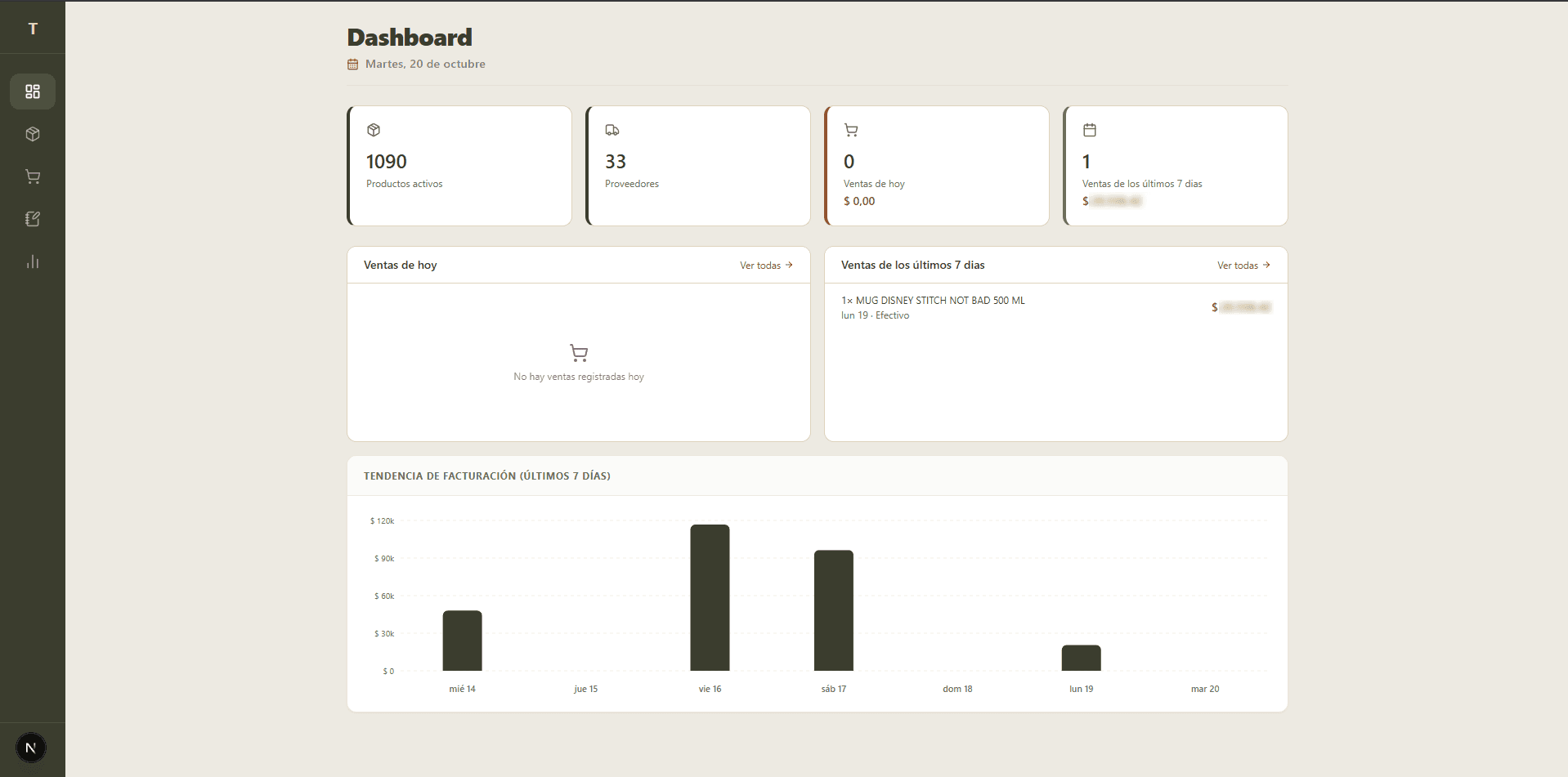This screenshot has width=1568, height=777.
Task: Open the 0 Ventas de hoy stat card
Action: click(937, 166)
